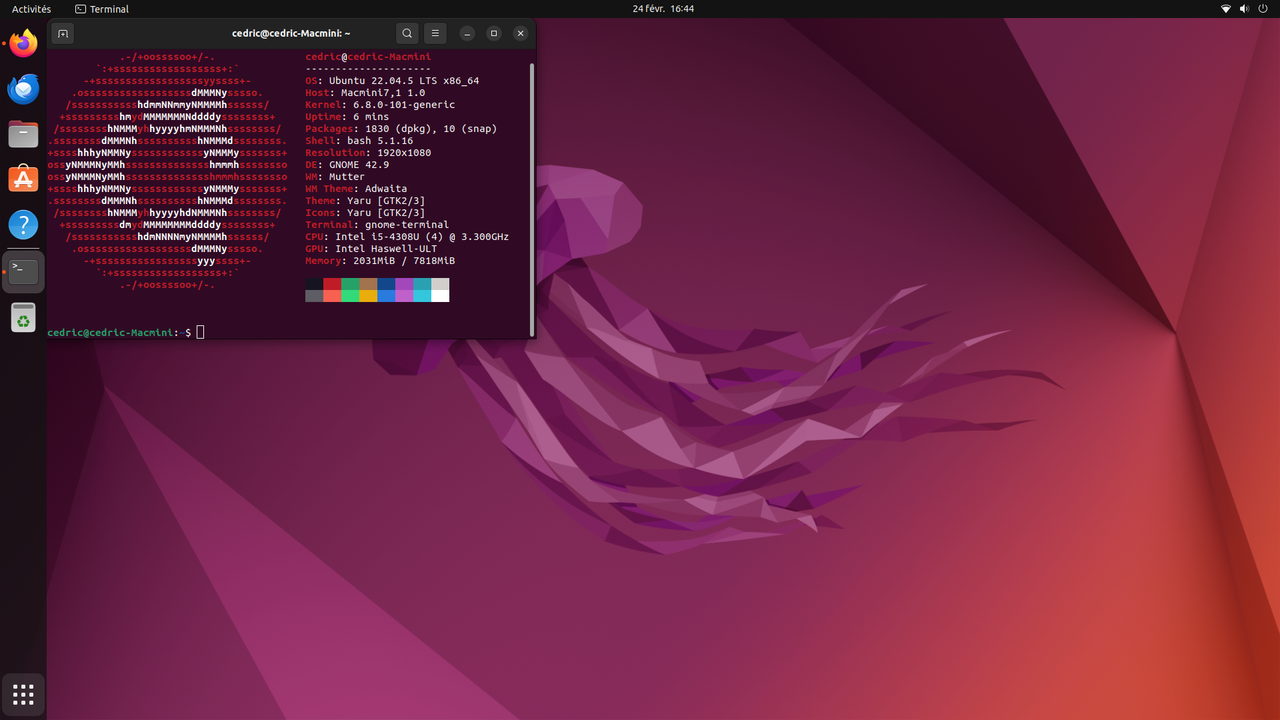Click the Host line Macmini7,1 1.0
This screenshot has width=1280, height=720.
pyautogui.click(x=365, y=93)
